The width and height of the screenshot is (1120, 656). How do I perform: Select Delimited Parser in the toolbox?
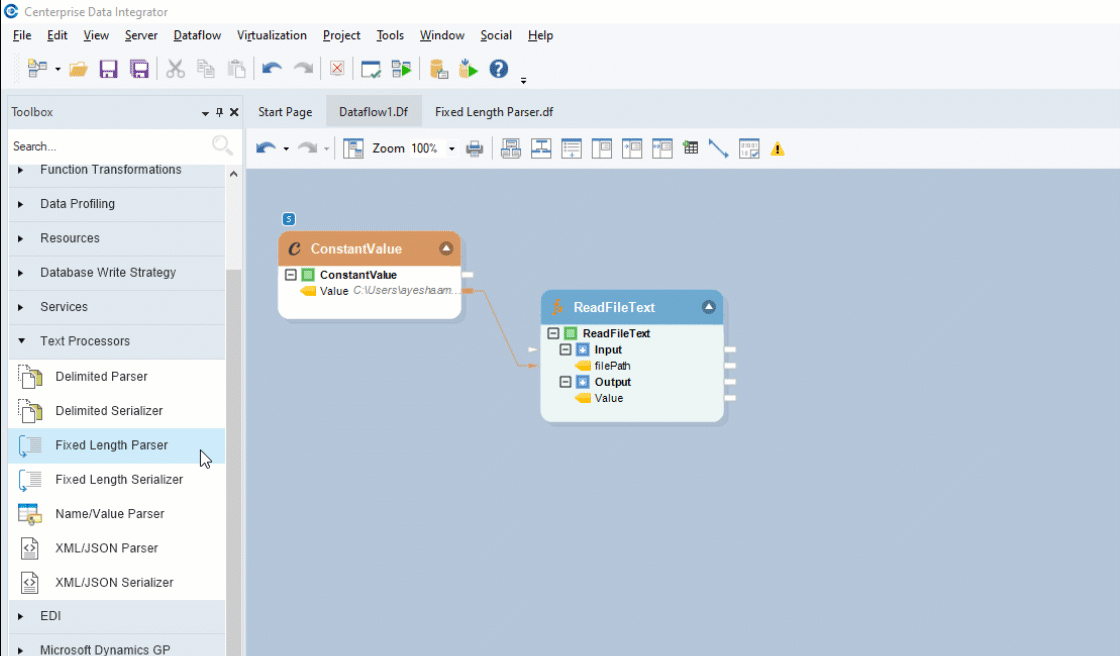(101, 377)
